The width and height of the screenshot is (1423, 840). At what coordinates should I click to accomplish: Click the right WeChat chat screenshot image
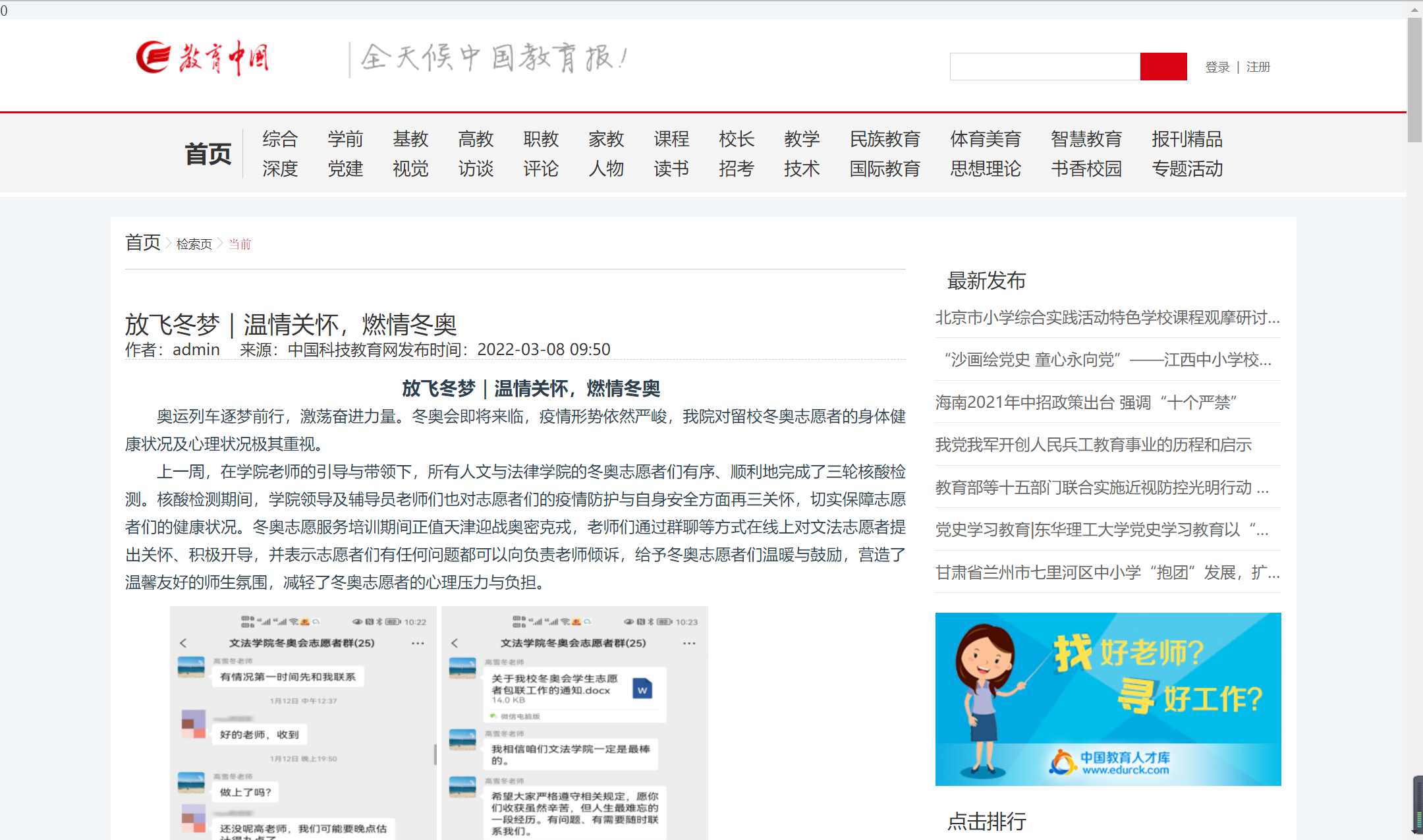tap(574, 723)
